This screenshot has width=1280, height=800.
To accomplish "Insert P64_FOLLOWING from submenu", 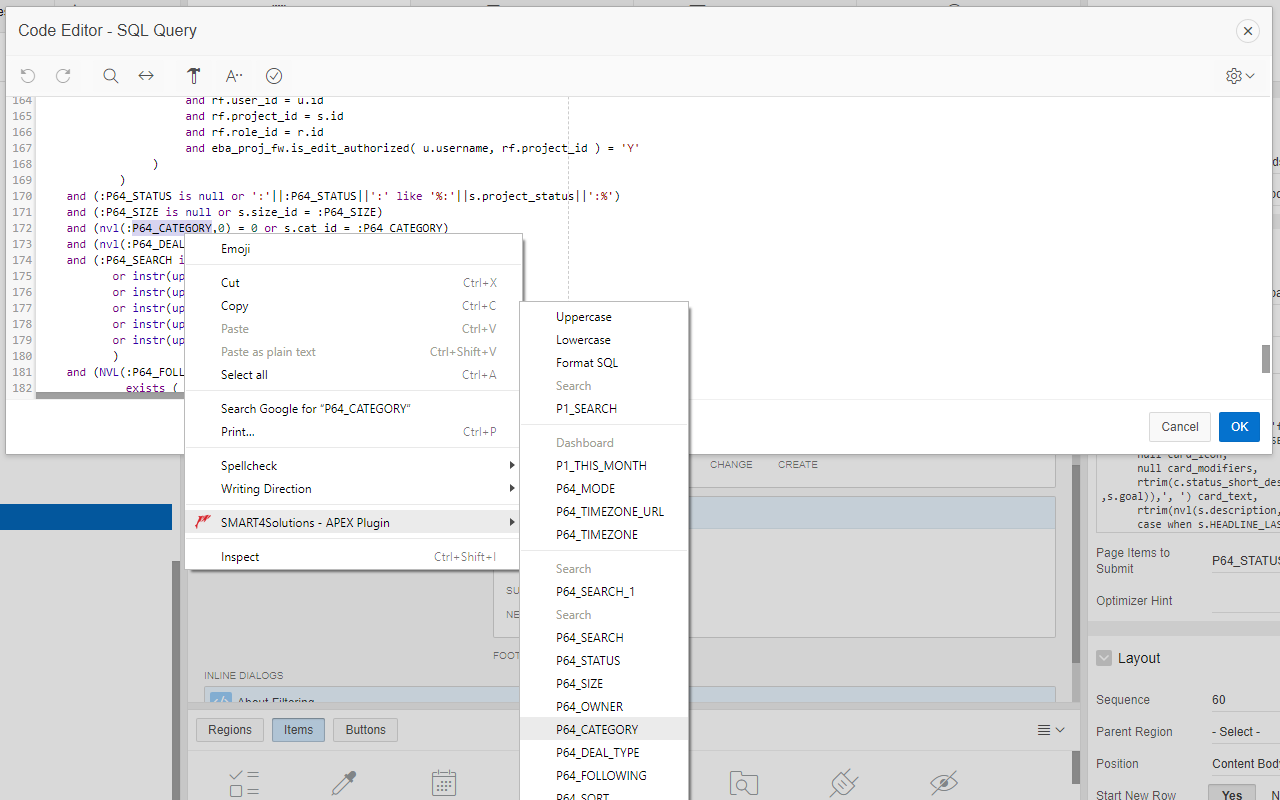I will 604,776.
